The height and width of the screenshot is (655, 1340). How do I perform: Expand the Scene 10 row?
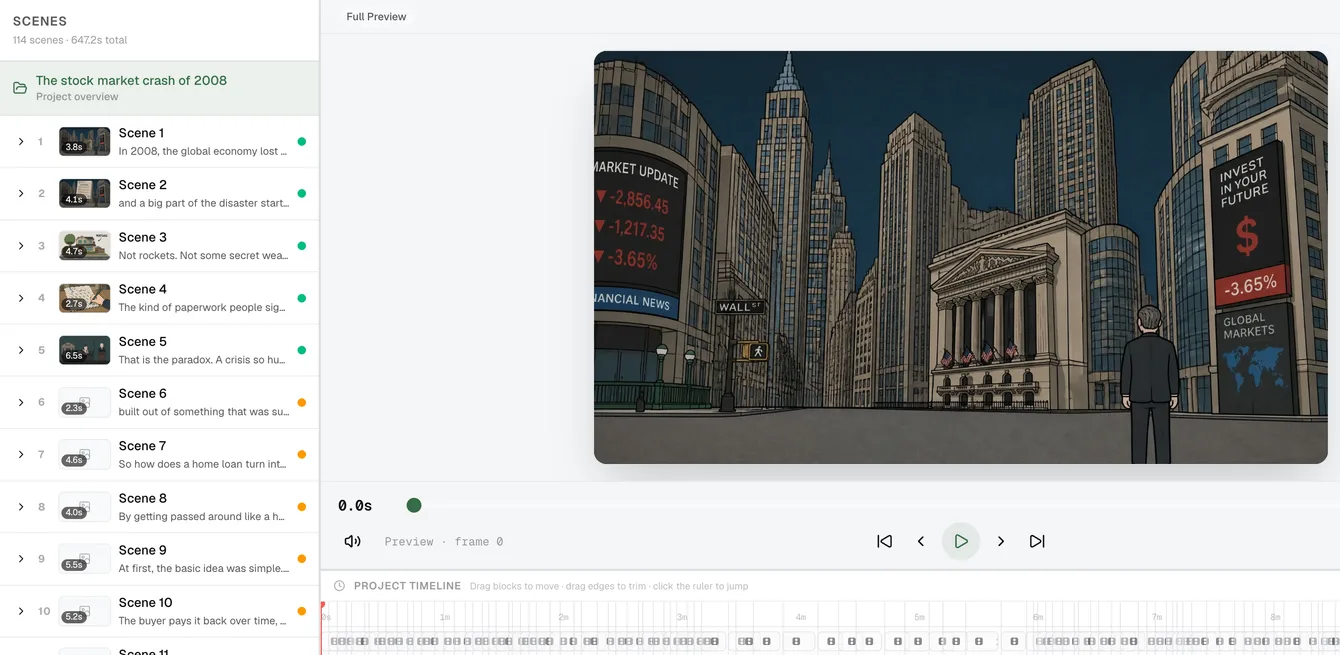(21, 611)
